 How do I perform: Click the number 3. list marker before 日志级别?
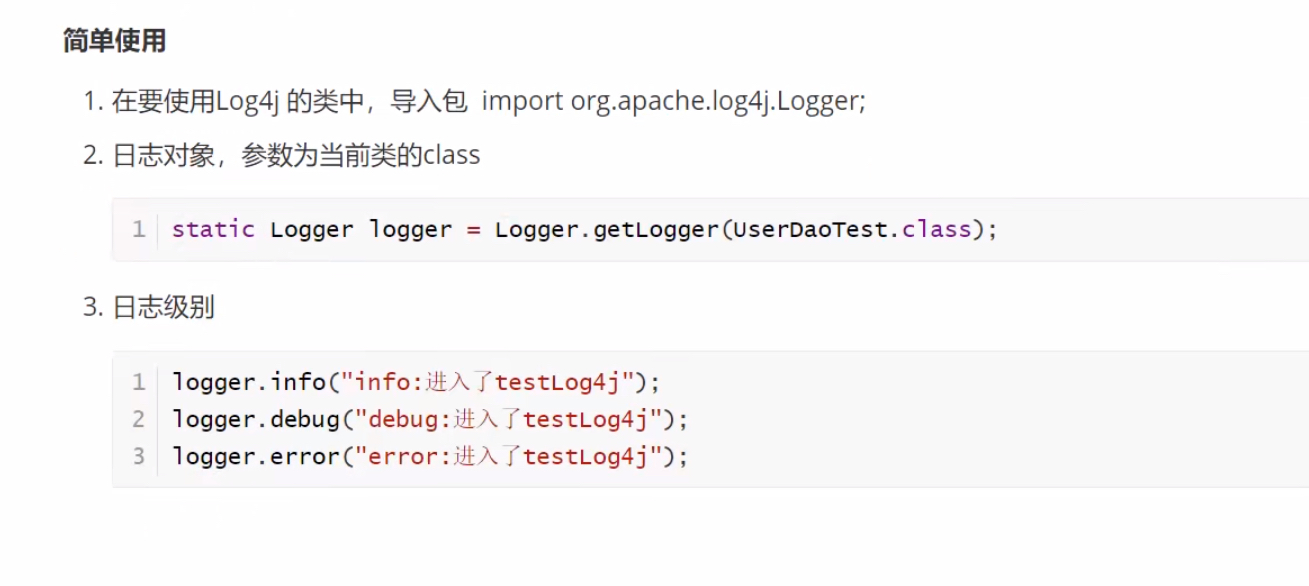93,307
